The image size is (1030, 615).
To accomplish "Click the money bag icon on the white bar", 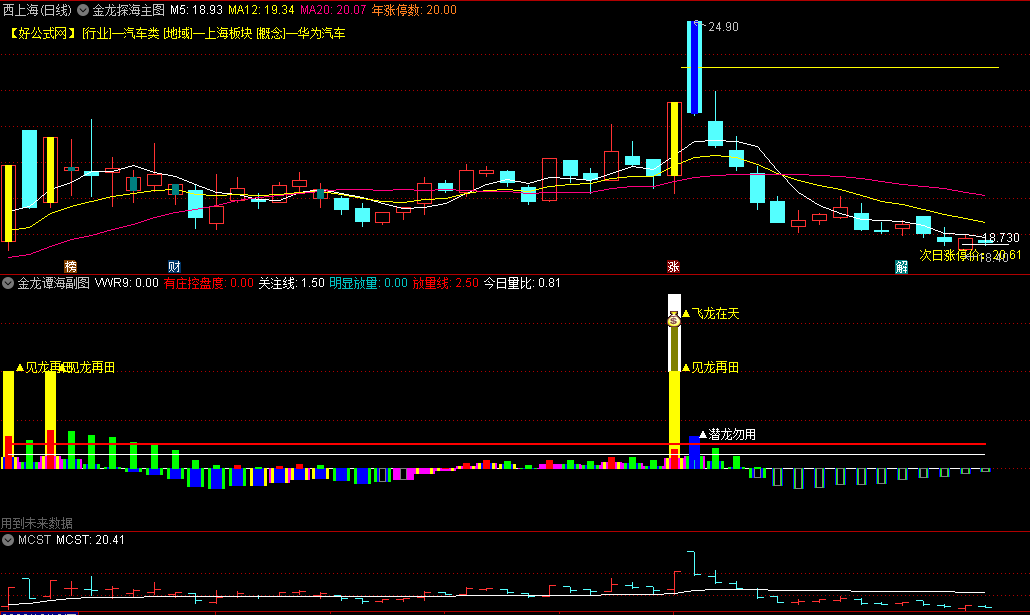I will 674,319.
